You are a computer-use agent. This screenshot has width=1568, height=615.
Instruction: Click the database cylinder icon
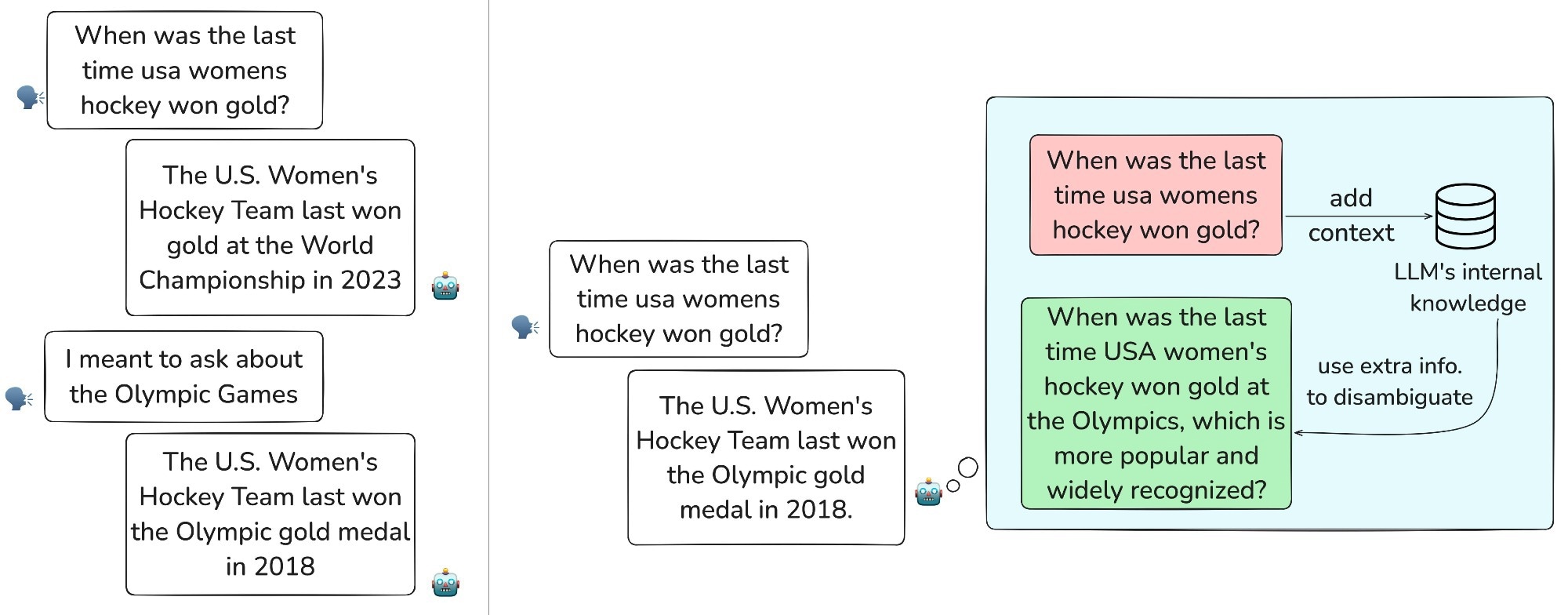(x=1465, y=217)
